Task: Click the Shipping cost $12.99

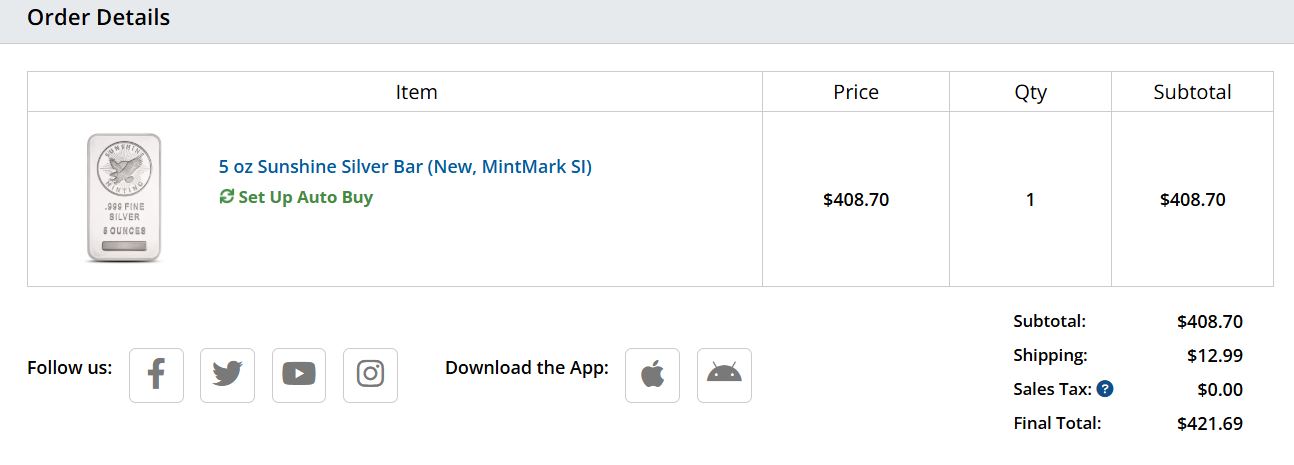Action: 1214,355
